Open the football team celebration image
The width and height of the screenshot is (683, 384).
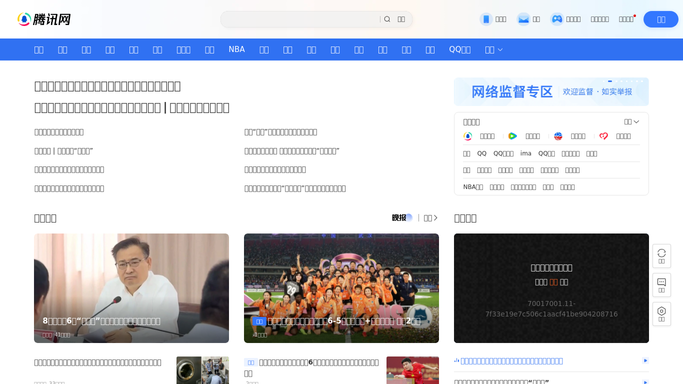(x=342, y=288)
